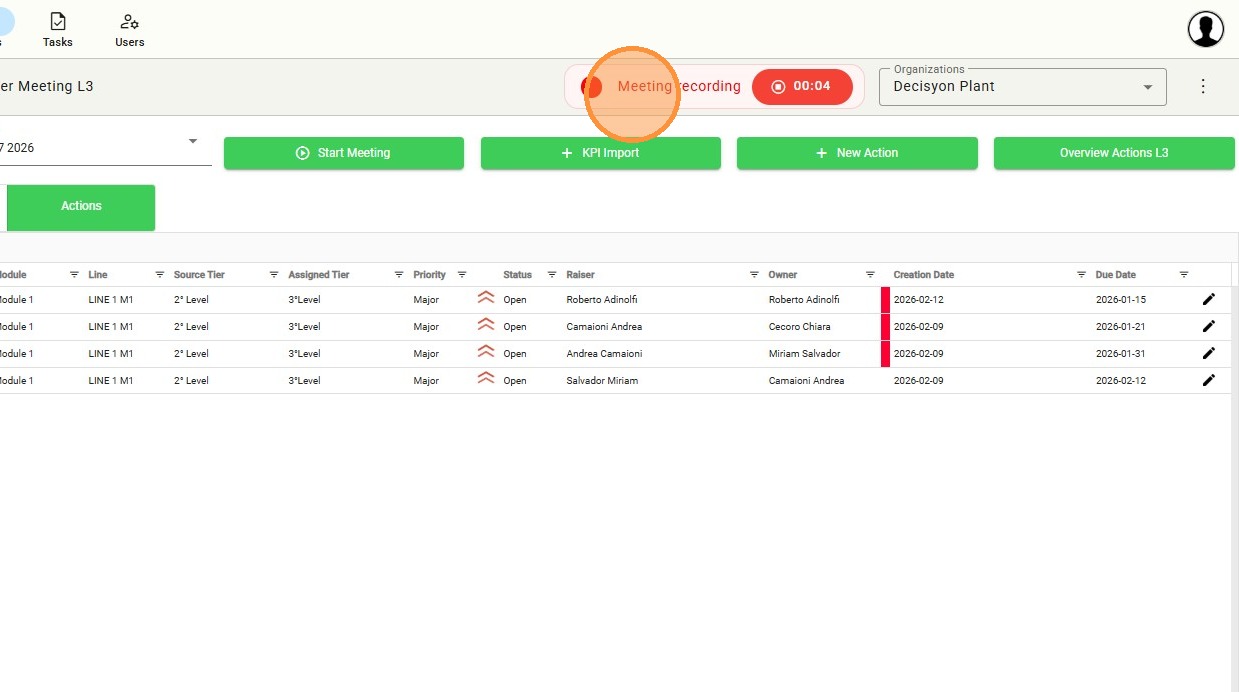Open Overview Actions L3
Screen dimensions: 1239x692
coord(1113,153)
